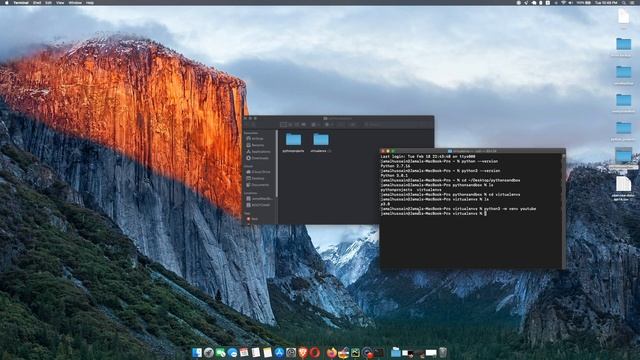
Task: Click the menu bar clock
Action: pos(606,2)
